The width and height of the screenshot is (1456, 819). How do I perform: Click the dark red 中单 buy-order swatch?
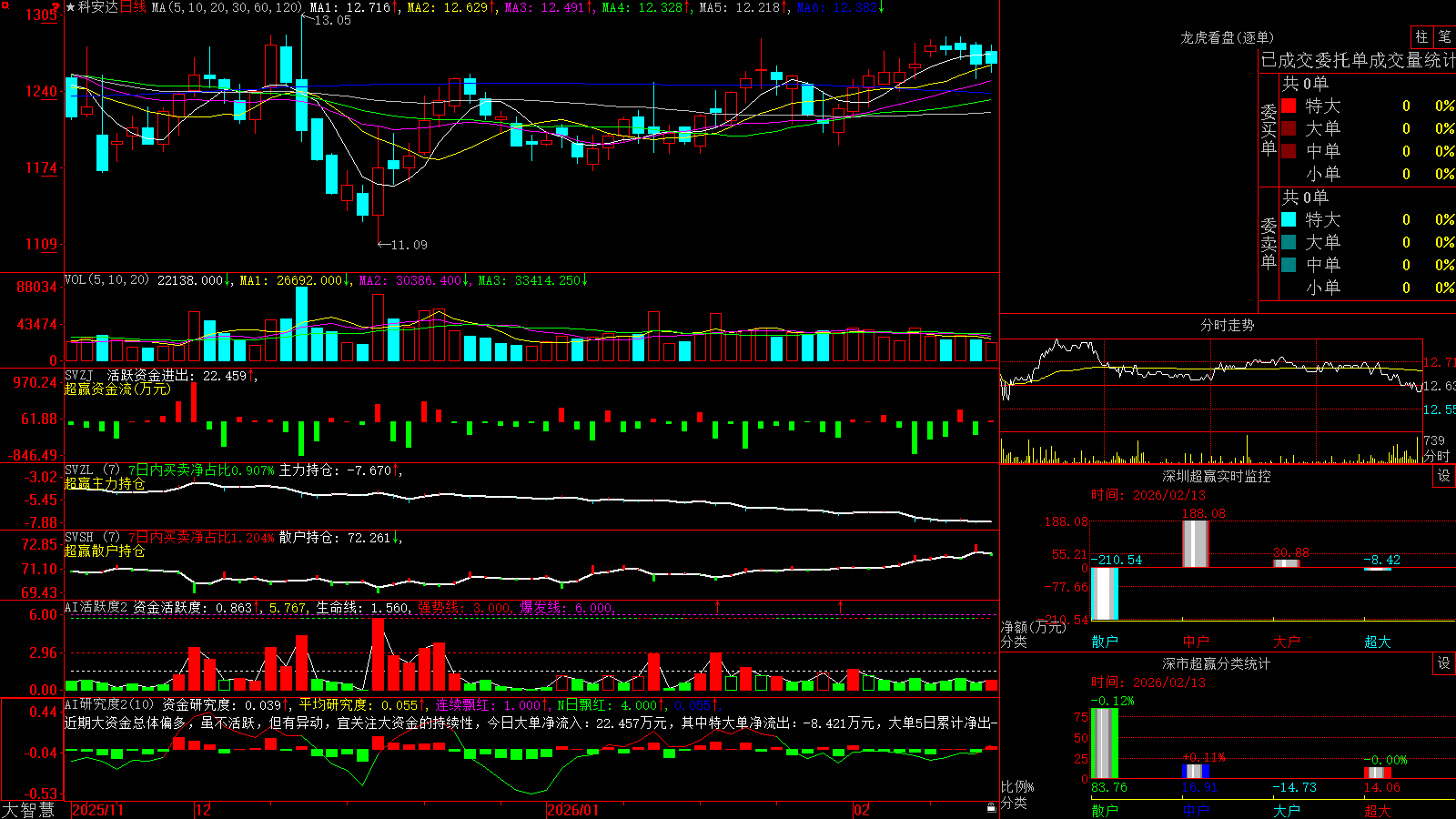point(1289,151)
